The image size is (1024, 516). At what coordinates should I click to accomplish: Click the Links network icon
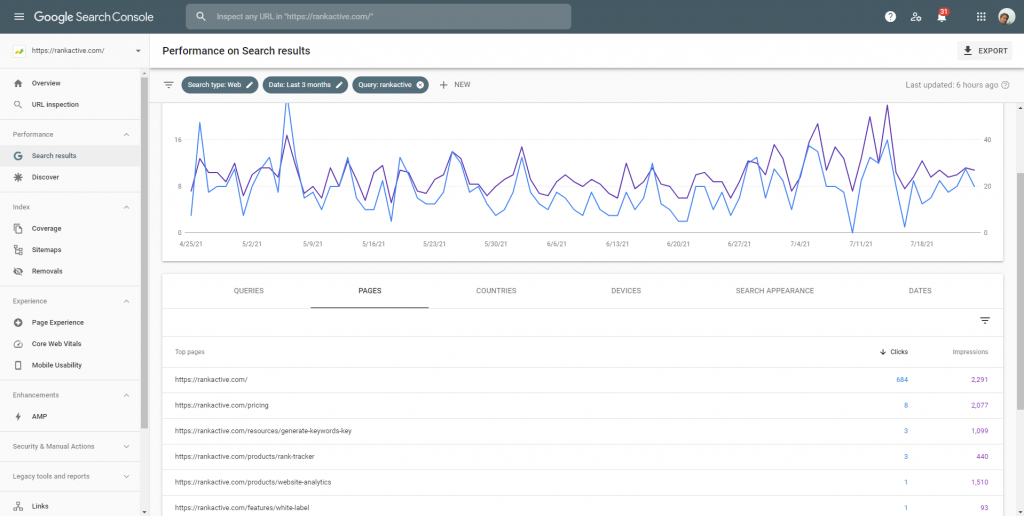18,506
